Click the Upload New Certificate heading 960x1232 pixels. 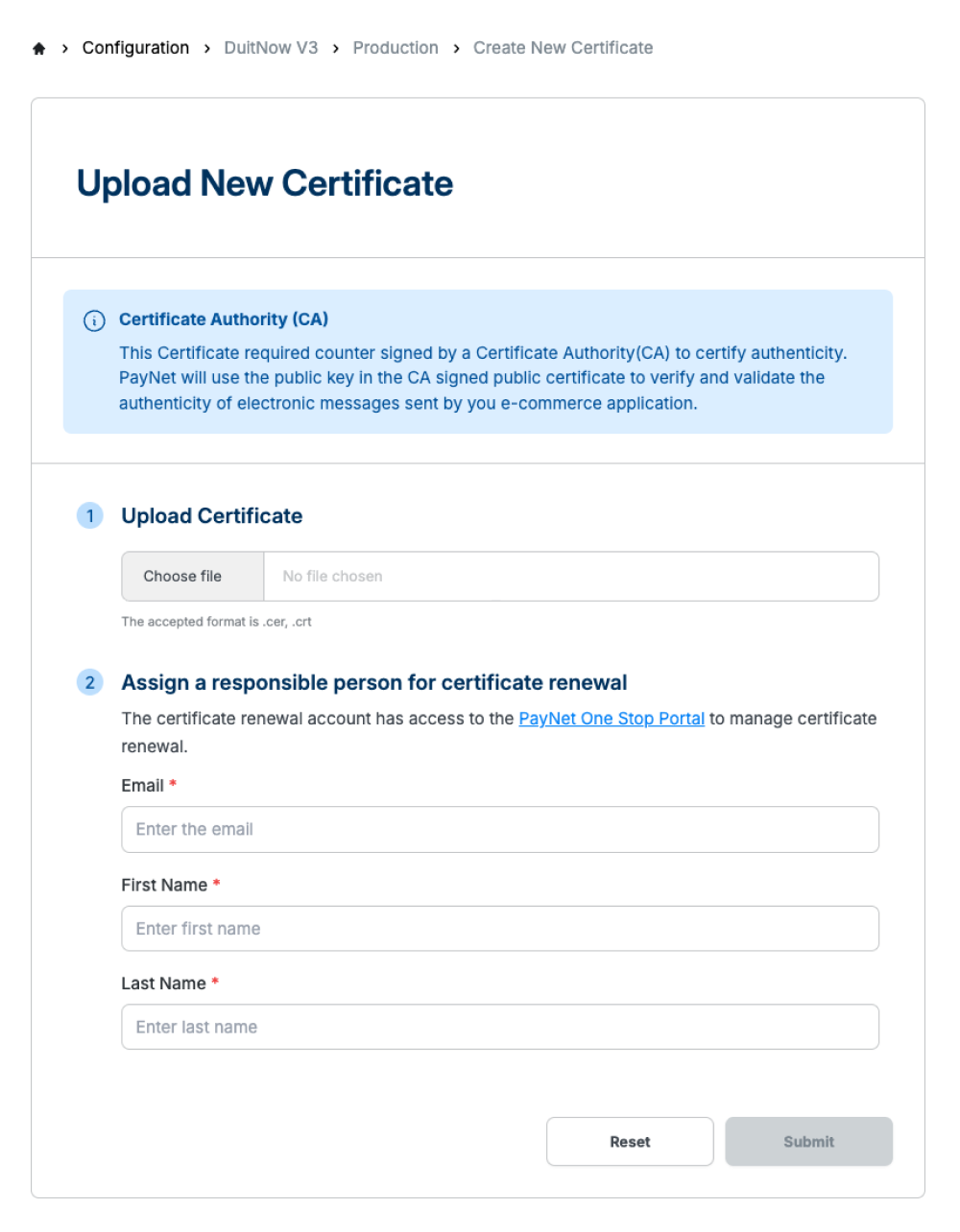[x=265, y=183]
